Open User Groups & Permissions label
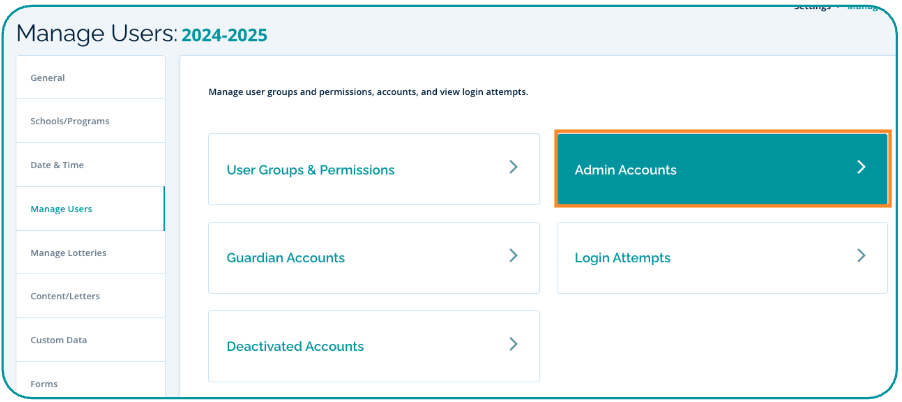 [310, 170]
